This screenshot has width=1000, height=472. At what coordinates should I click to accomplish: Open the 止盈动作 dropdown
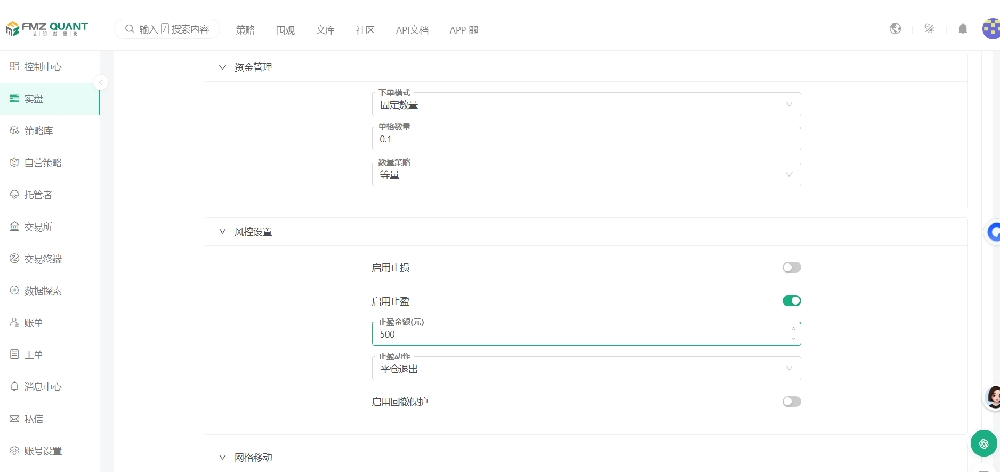(x=585, y=368)
